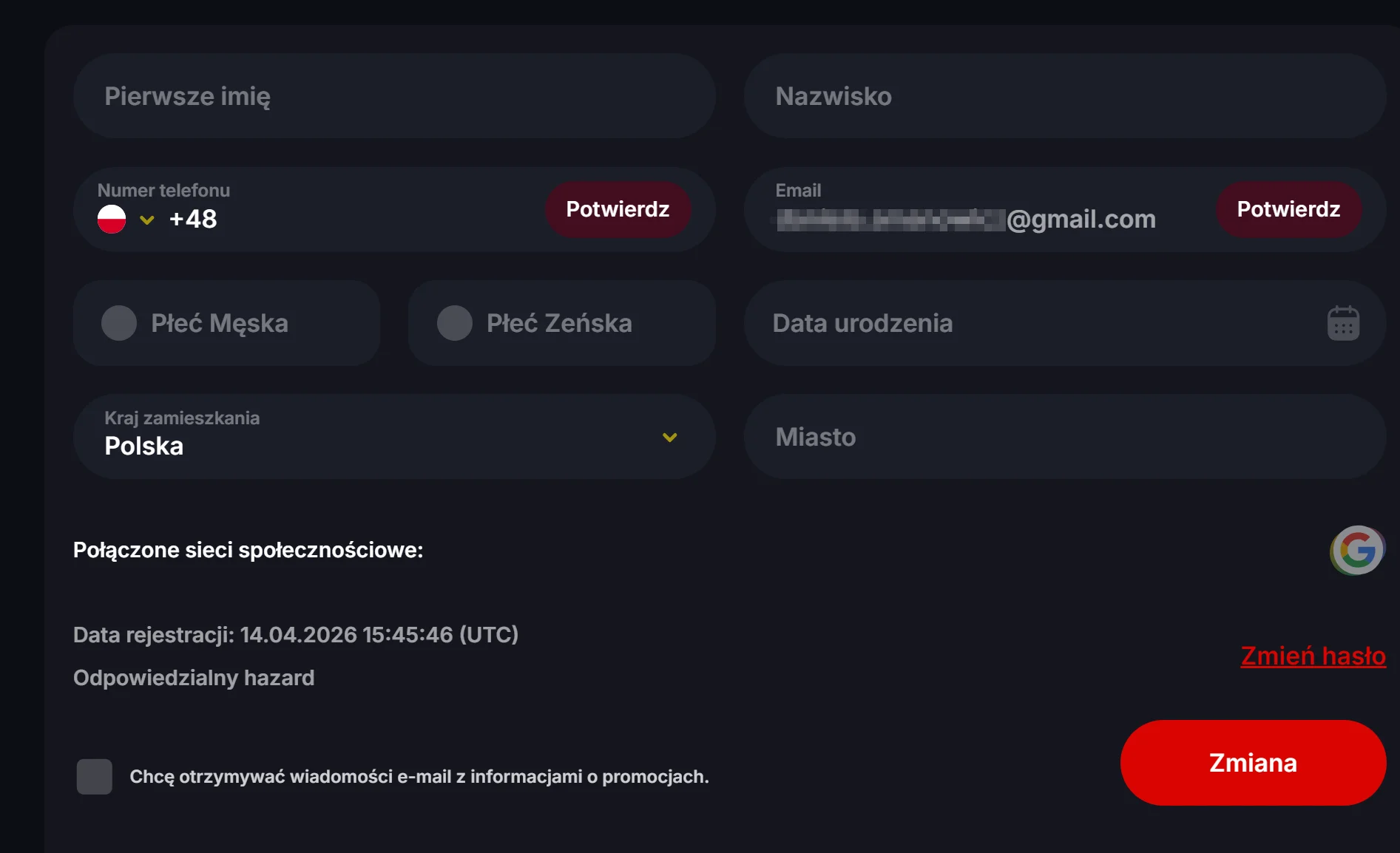Open the date picker calendar icon
1400x853 pixels.
(1342, 322)
